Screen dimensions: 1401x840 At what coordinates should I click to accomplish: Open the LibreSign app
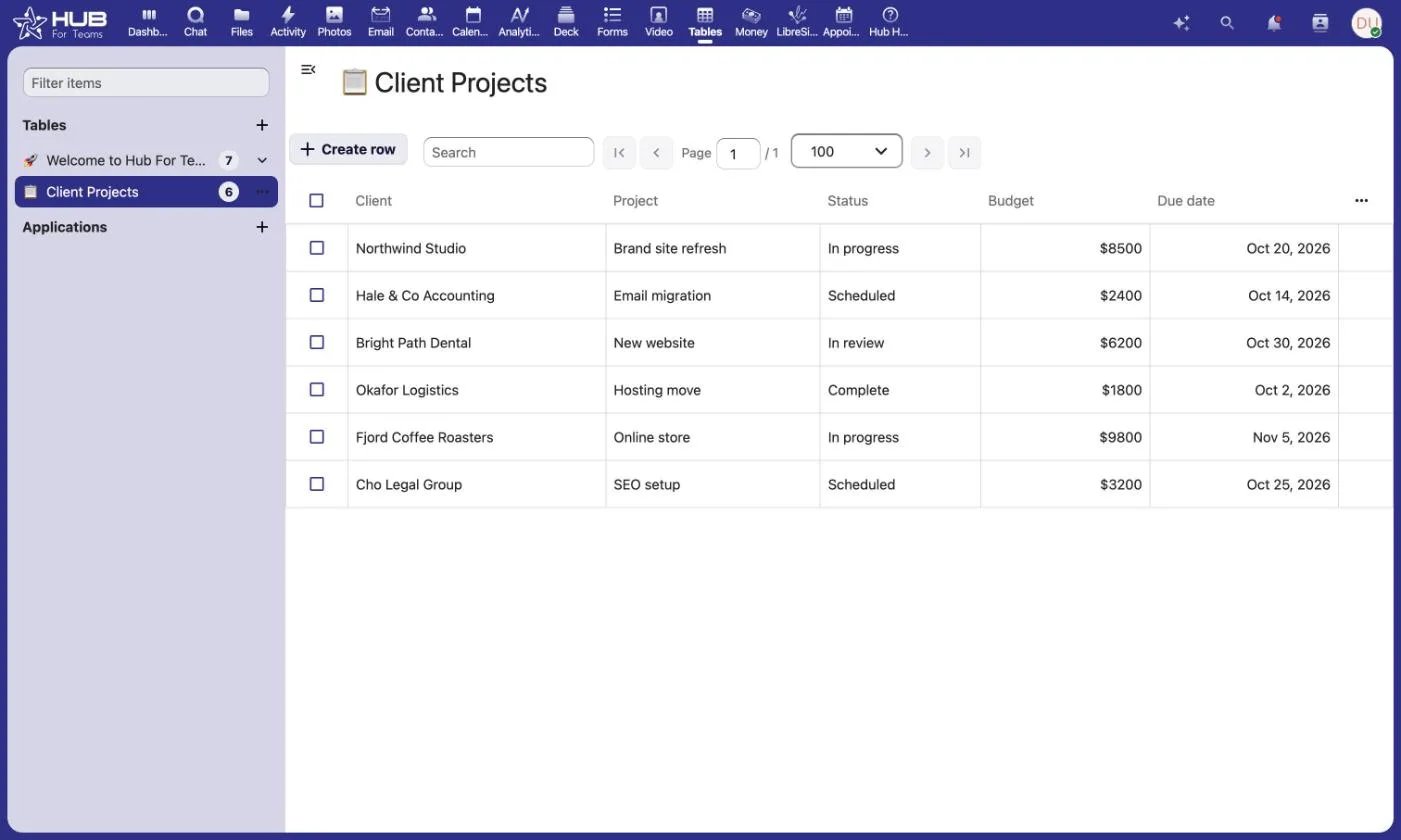(797, 22)
